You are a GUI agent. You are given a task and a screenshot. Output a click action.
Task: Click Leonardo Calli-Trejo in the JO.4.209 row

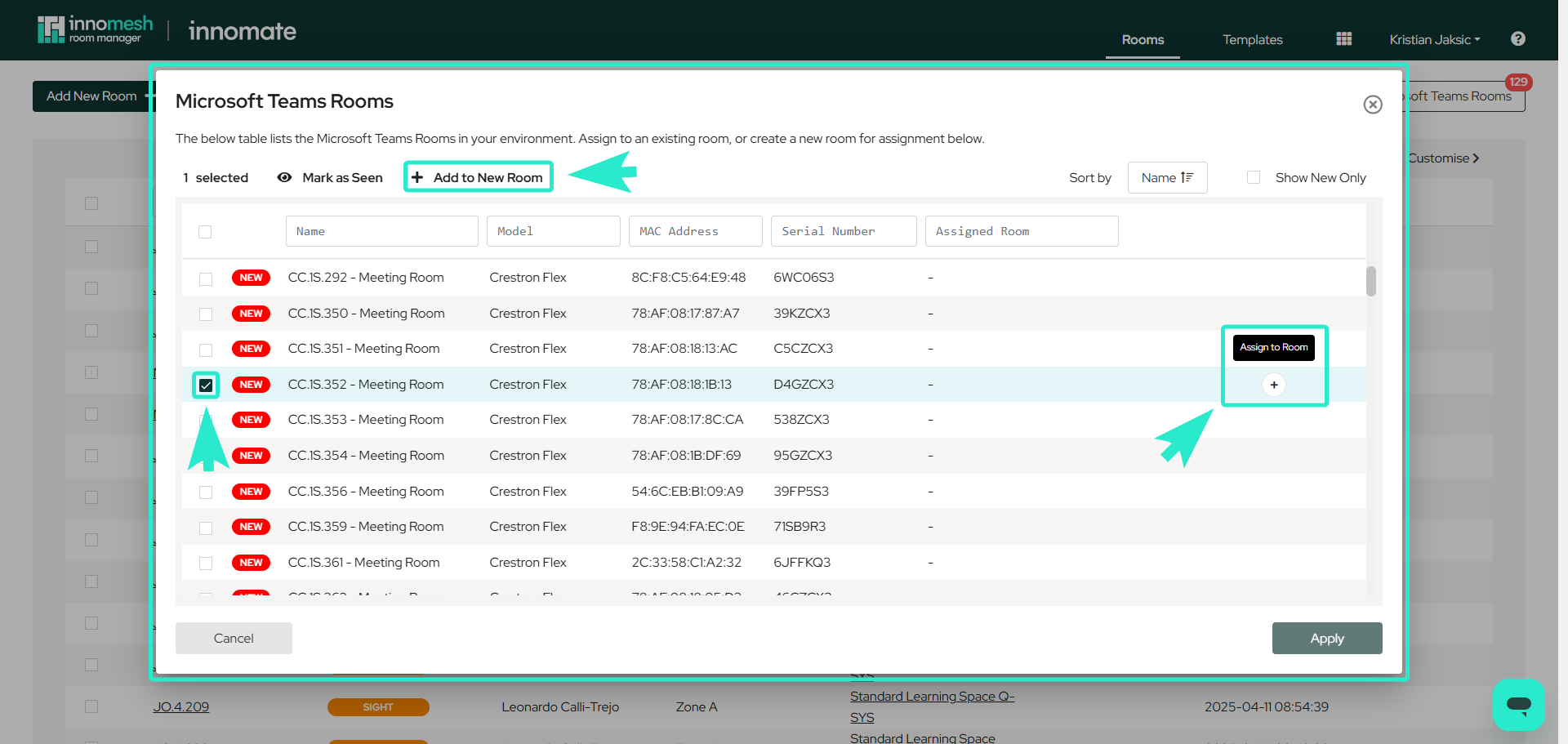click(560, 707)
